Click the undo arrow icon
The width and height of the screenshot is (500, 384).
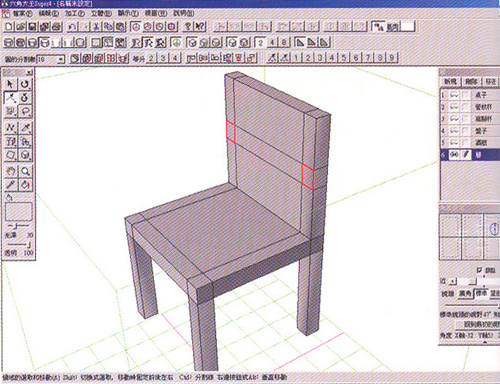(x=72, y=27)
